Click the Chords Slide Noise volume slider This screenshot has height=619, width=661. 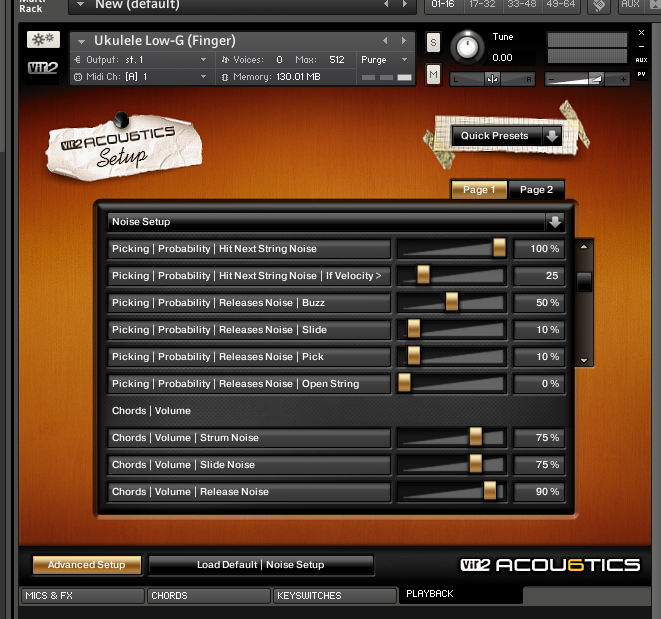[451, 465]
